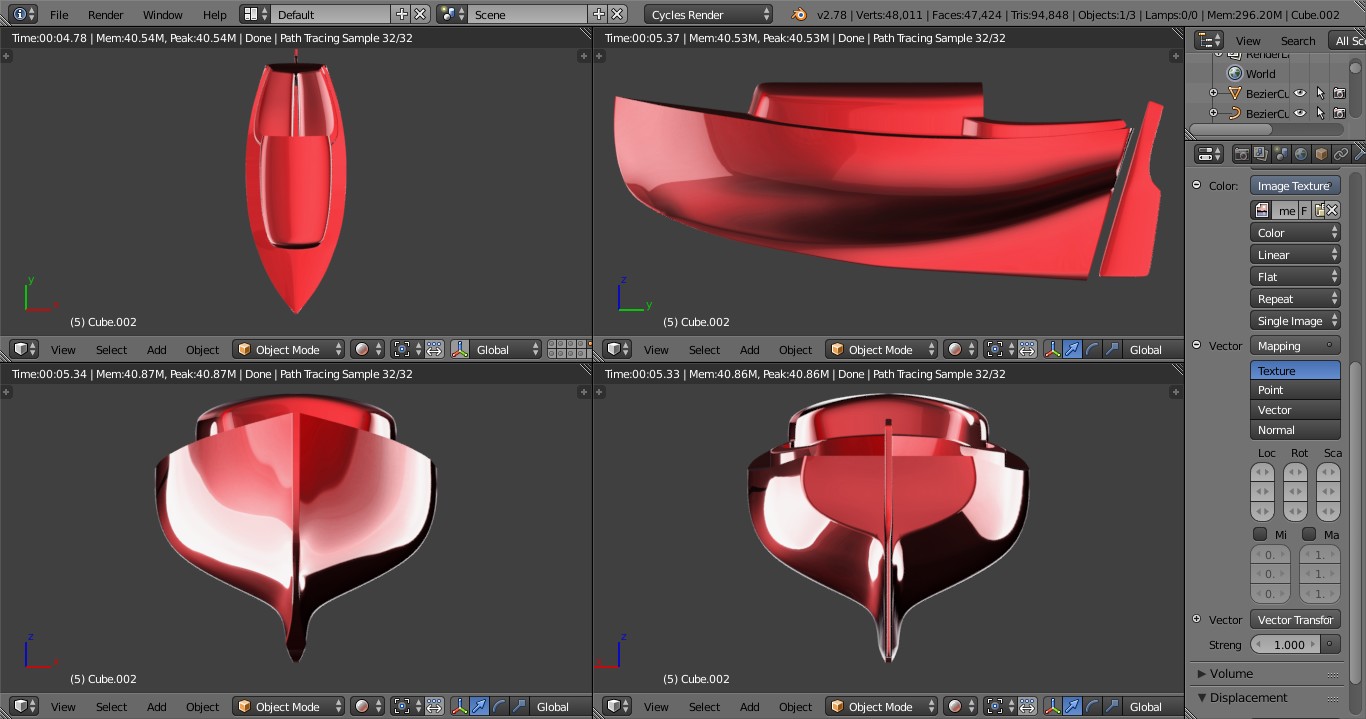Toggle visibility eye of first BezierCurve object

coord(1300,93)
